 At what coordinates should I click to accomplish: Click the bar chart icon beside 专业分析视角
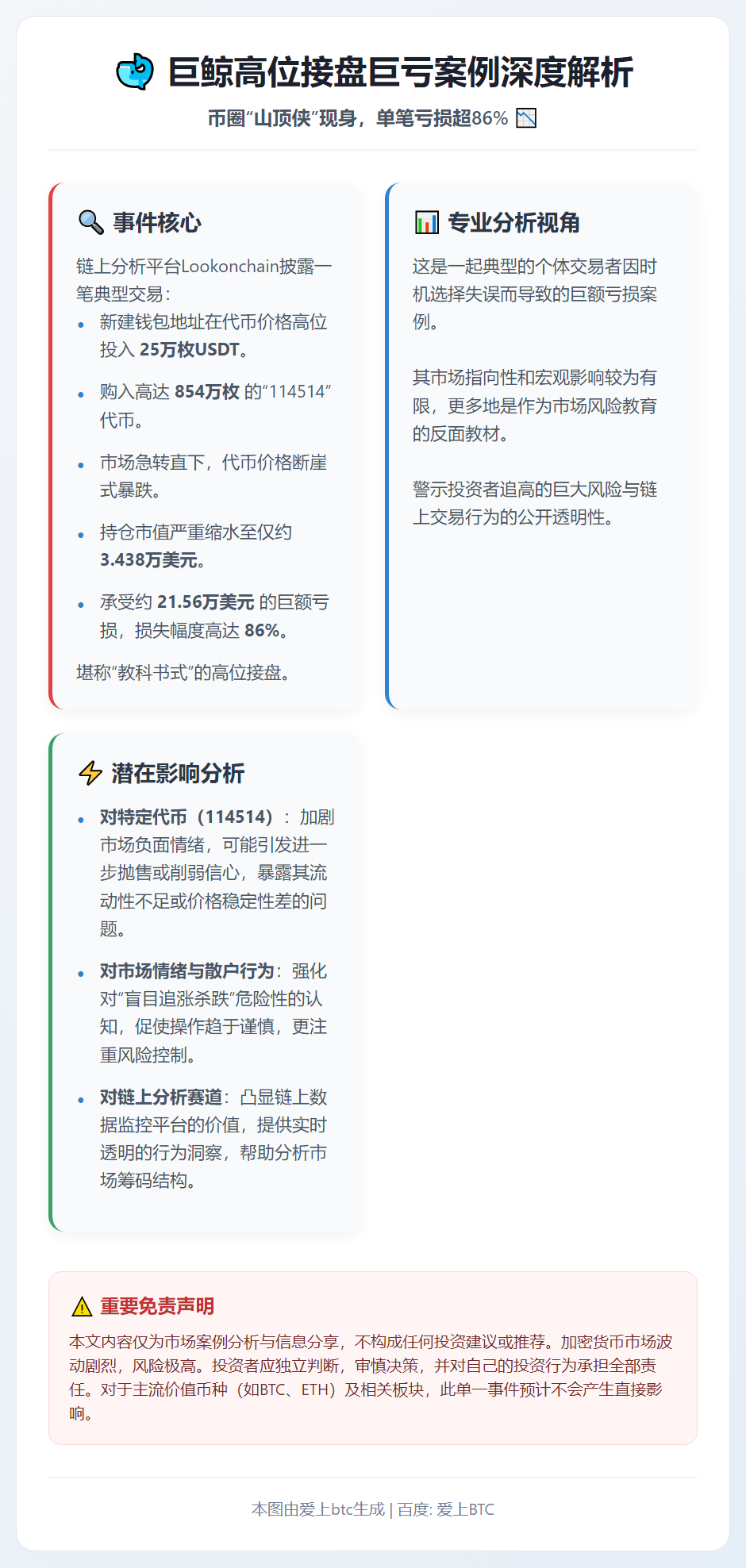pos(427,222)
